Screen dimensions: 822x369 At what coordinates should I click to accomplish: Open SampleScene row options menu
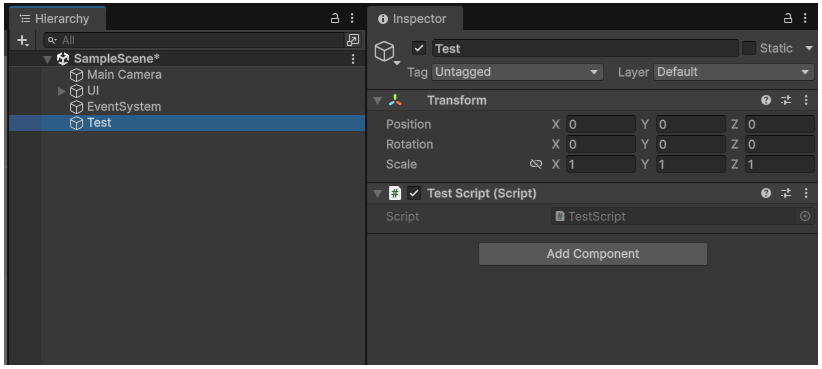353,59
